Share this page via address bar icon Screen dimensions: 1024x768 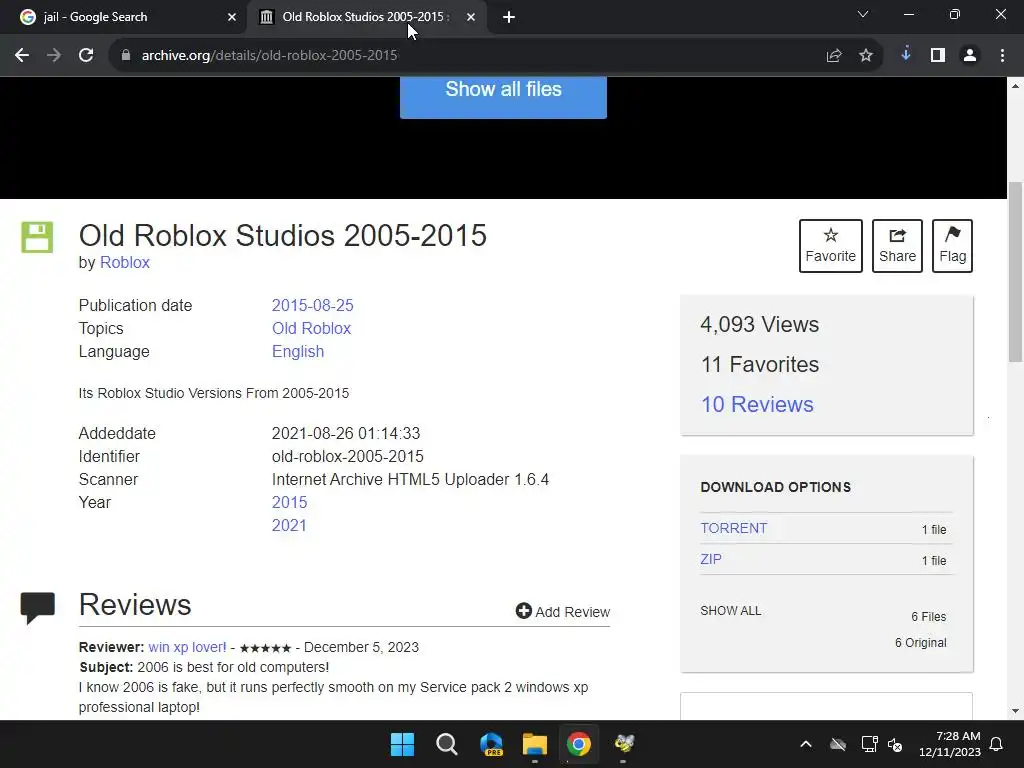834,56
